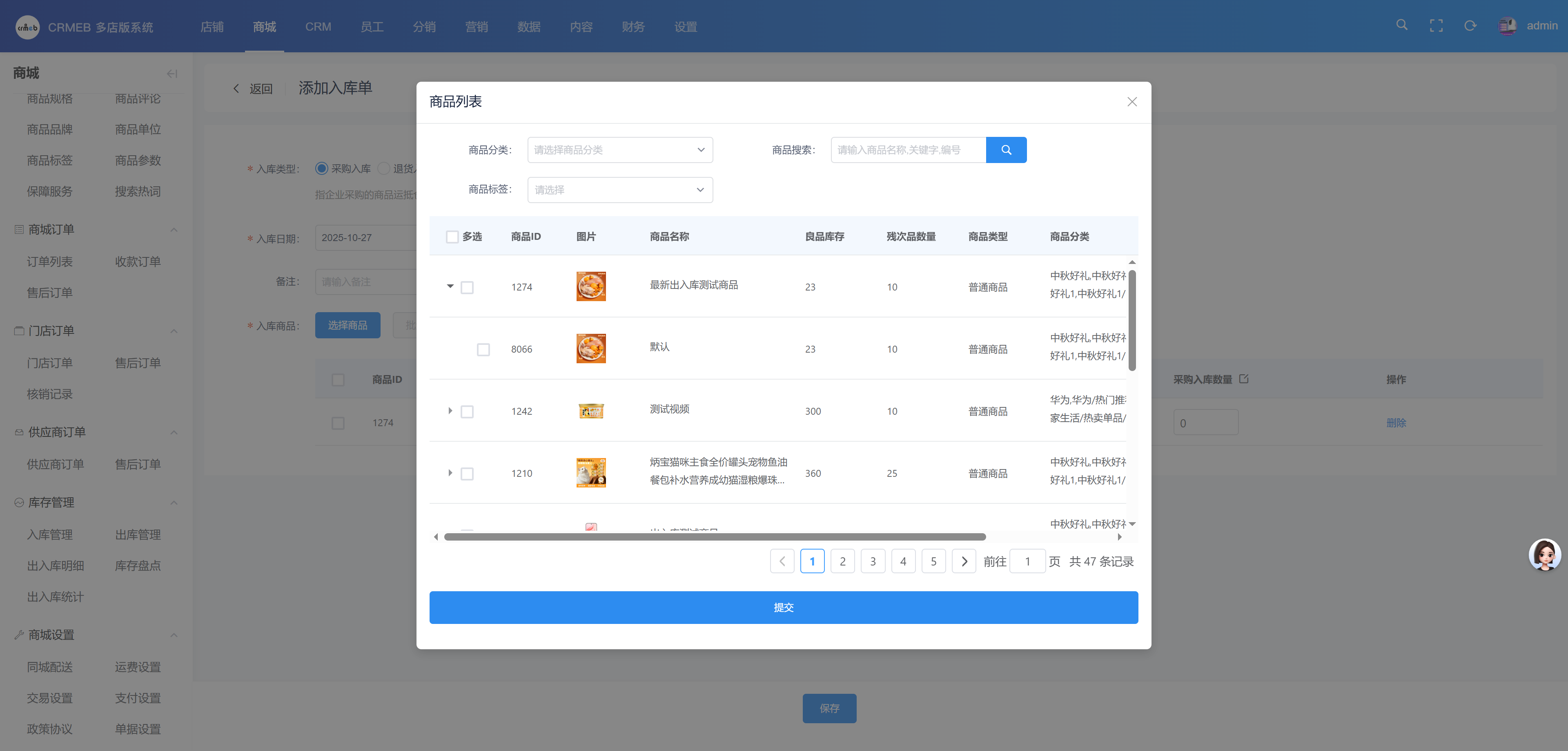
Task: Go to next page with right chevron
Action: [x=964, y=561]
